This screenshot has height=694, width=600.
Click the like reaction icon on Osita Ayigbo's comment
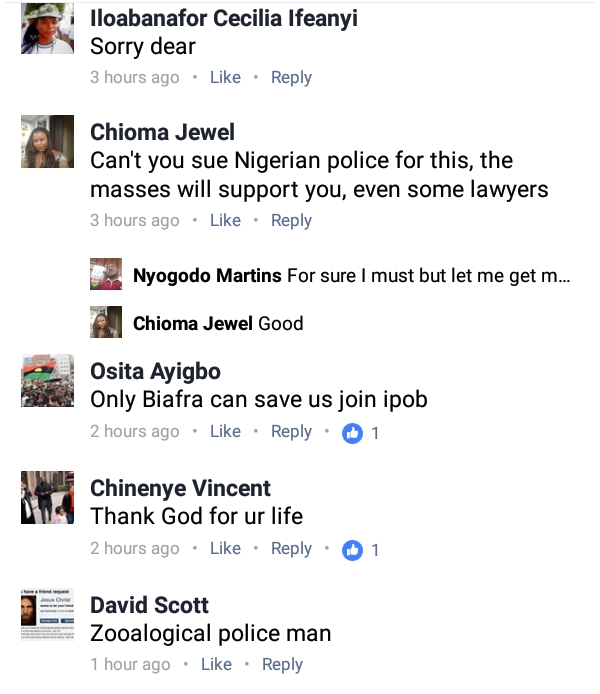point(352,433)
